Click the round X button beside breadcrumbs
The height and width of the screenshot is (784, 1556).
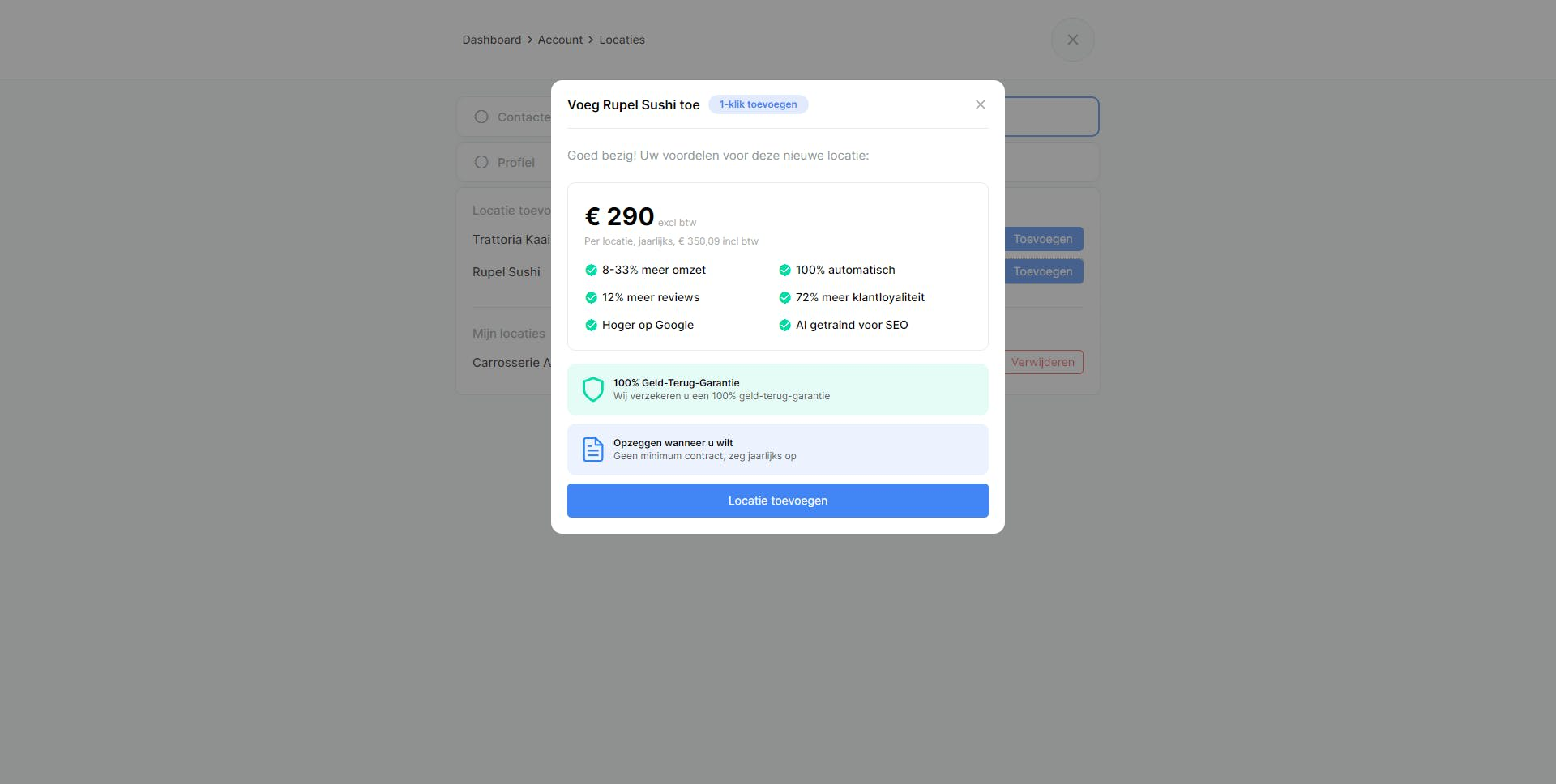1072,40
